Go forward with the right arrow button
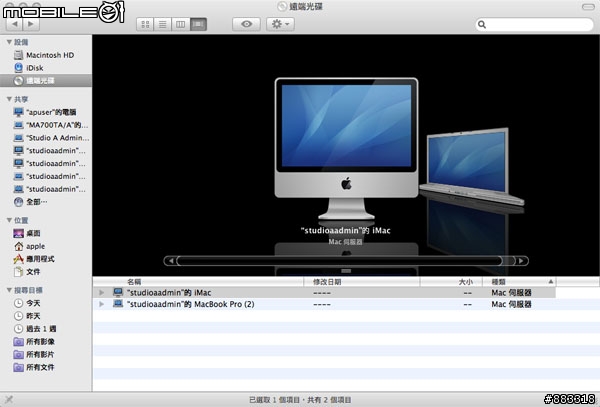This screenshot has width=600, height=407. pyautogui.click(x=31, y=24)
